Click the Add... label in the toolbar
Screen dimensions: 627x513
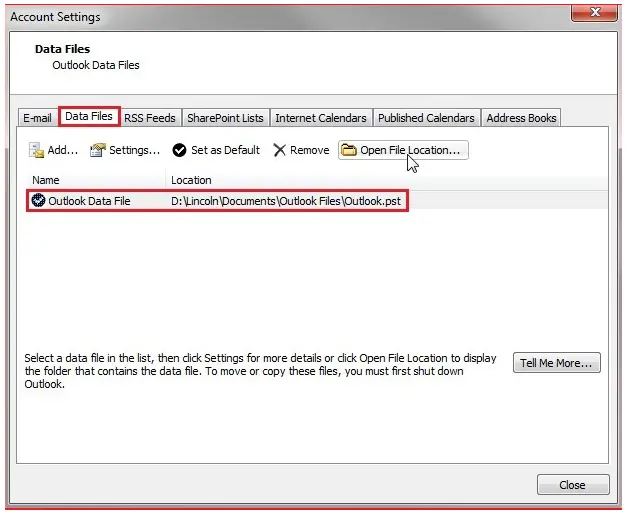62,150
